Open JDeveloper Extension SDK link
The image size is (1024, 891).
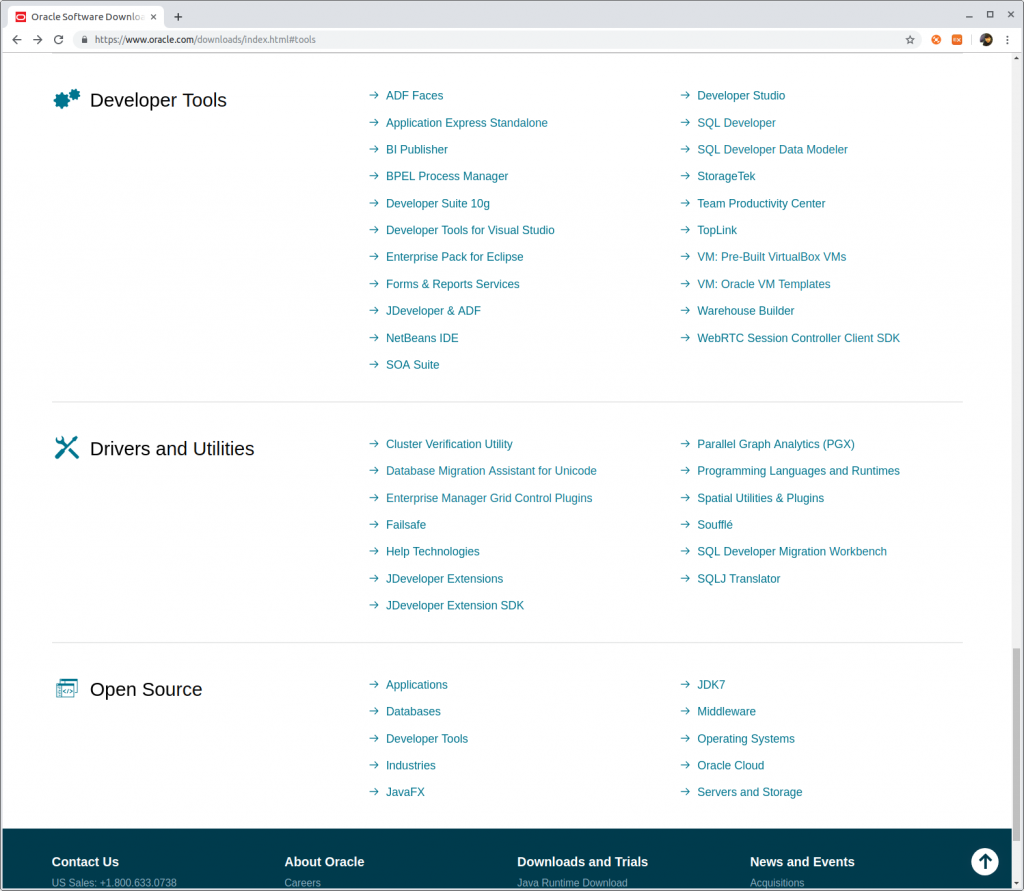coord(455,606)
